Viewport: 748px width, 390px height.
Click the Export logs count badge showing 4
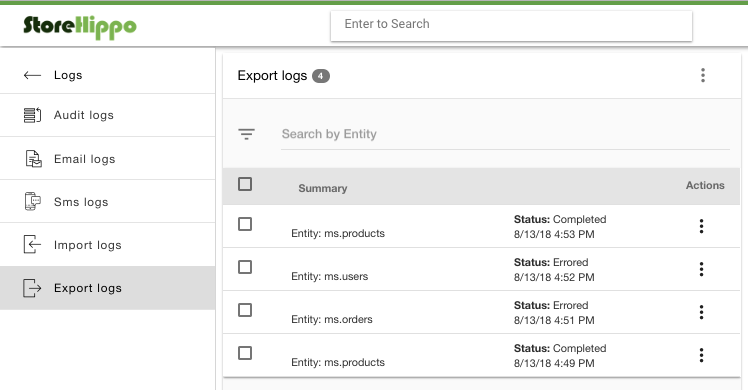[x=321, y=76]
